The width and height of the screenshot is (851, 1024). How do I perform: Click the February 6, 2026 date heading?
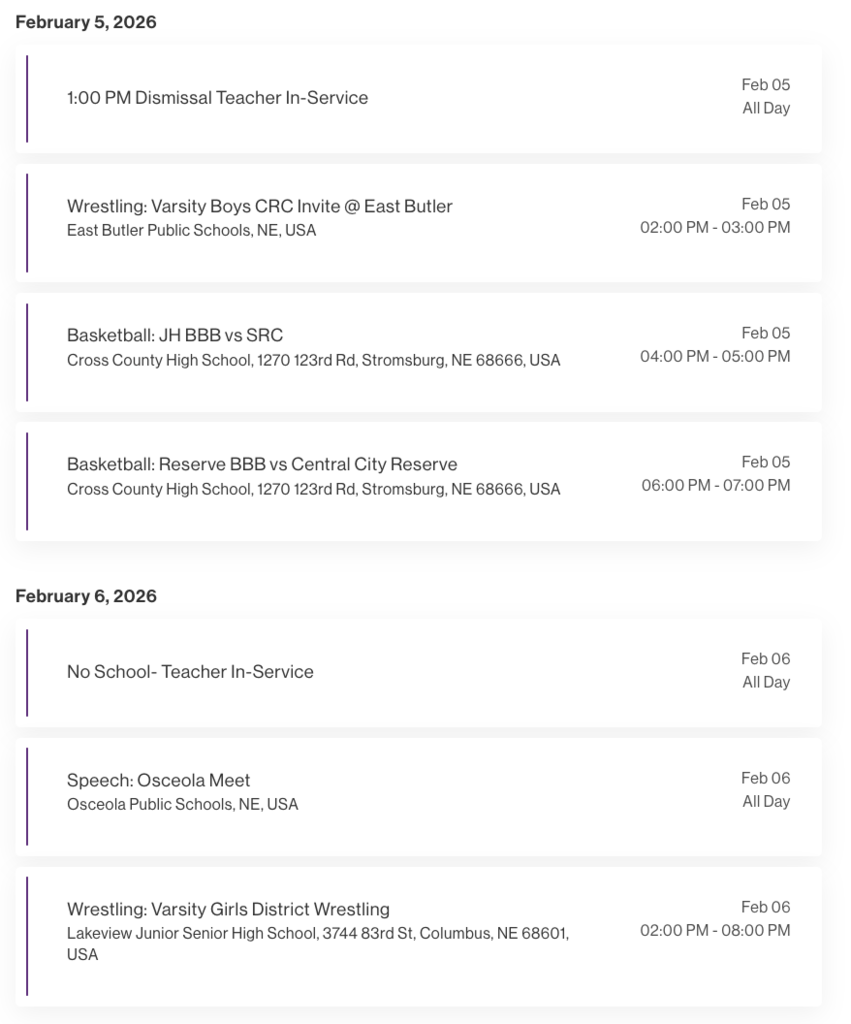pyautogui.click(x=86, y=596)
